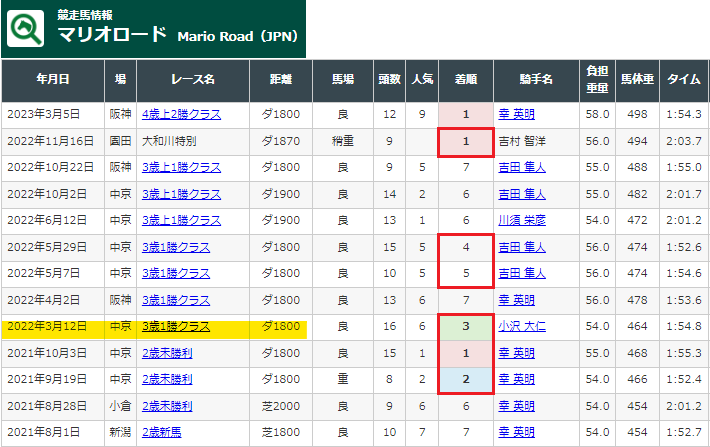Select the 園田 venue cell
Viewport: 710px width, 447px height.
click(x=120, y=141)
